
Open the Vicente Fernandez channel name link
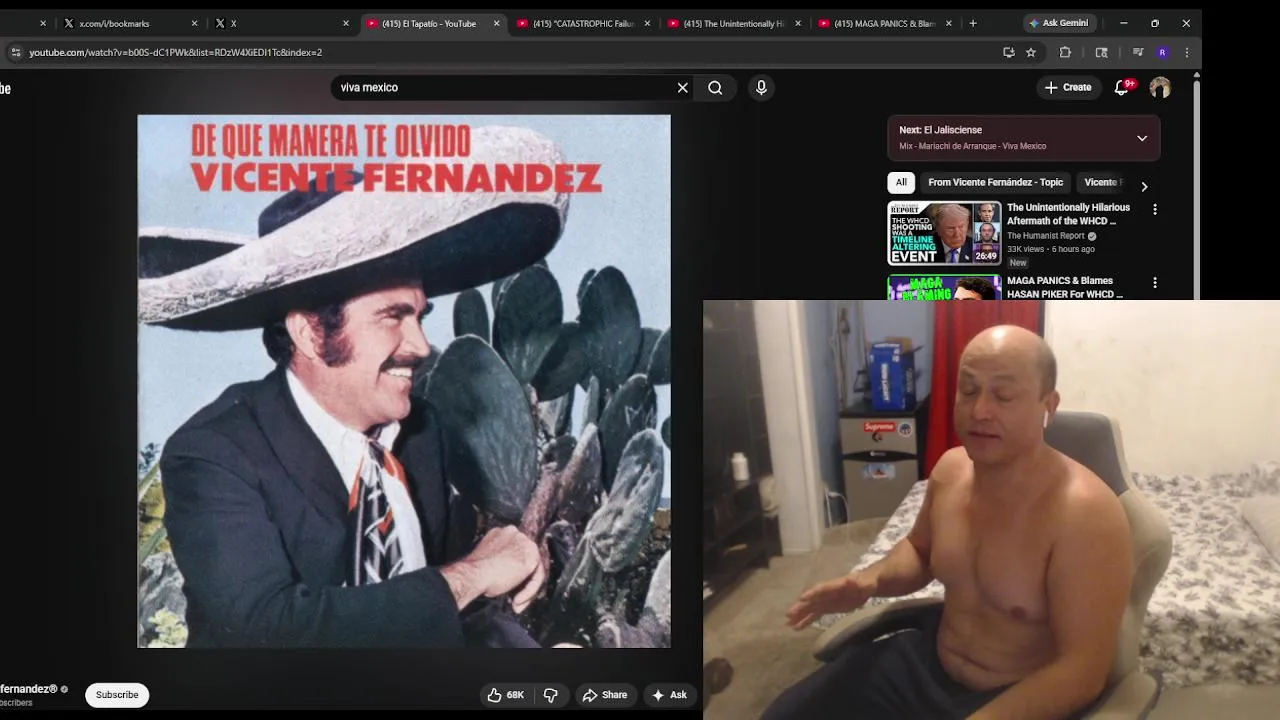point(29,689)
